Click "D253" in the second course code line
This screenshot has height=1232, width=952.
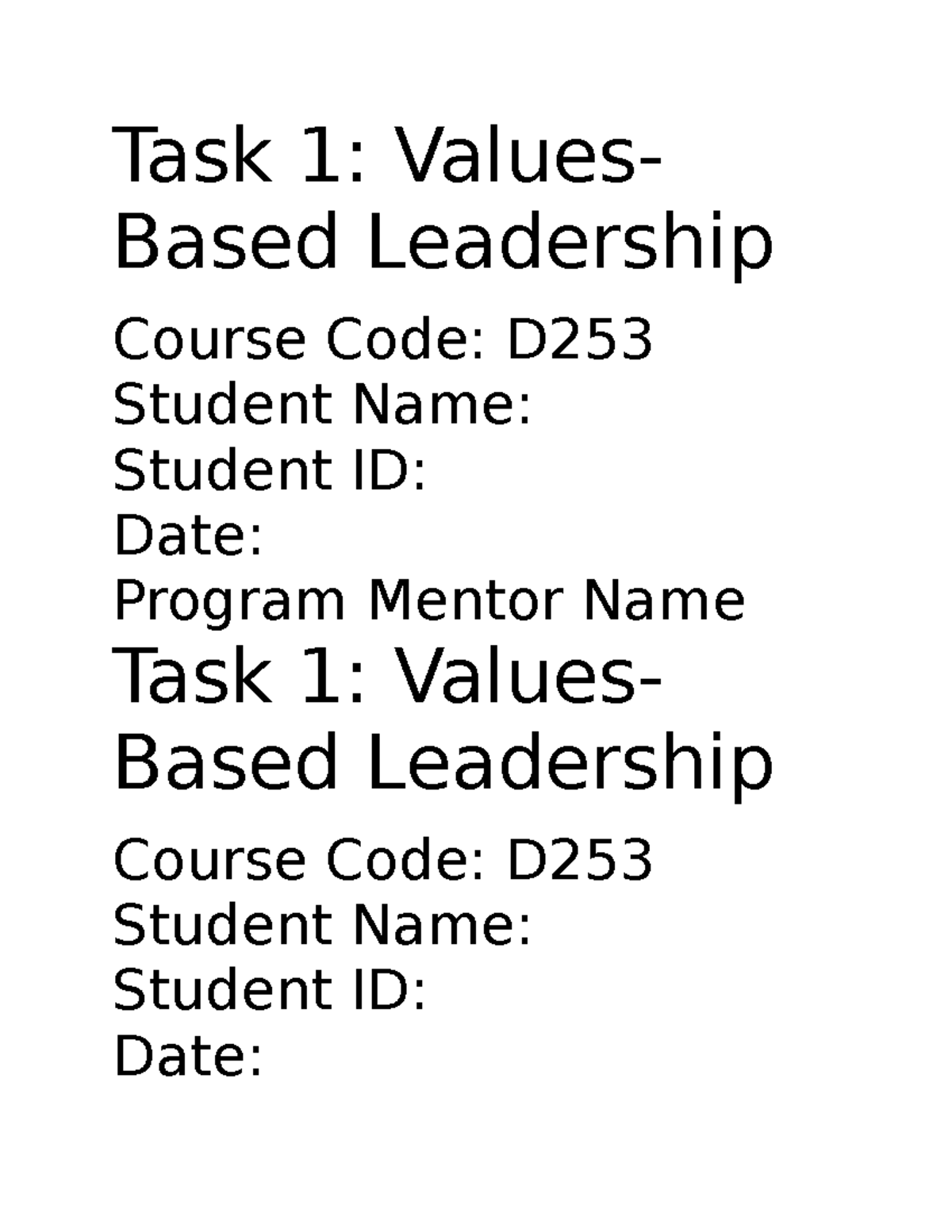[x=579, y=860]
